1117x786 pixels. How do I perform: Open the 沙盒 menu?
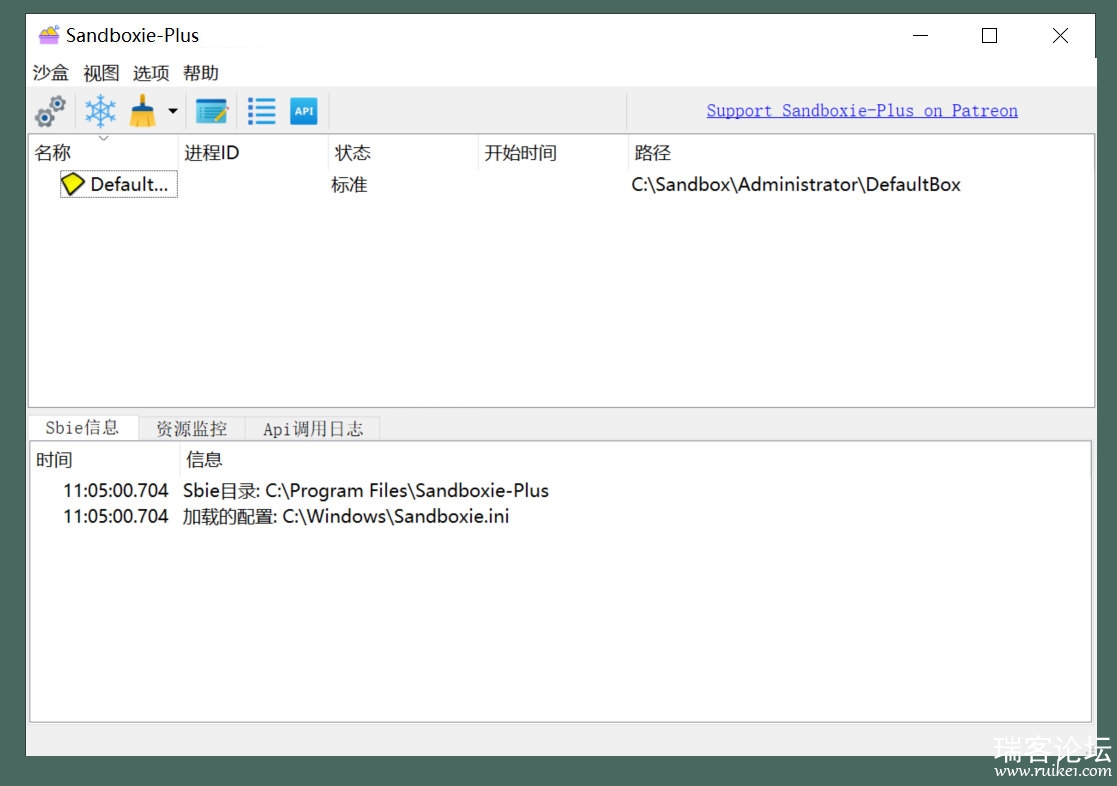(x=51, y=73)
